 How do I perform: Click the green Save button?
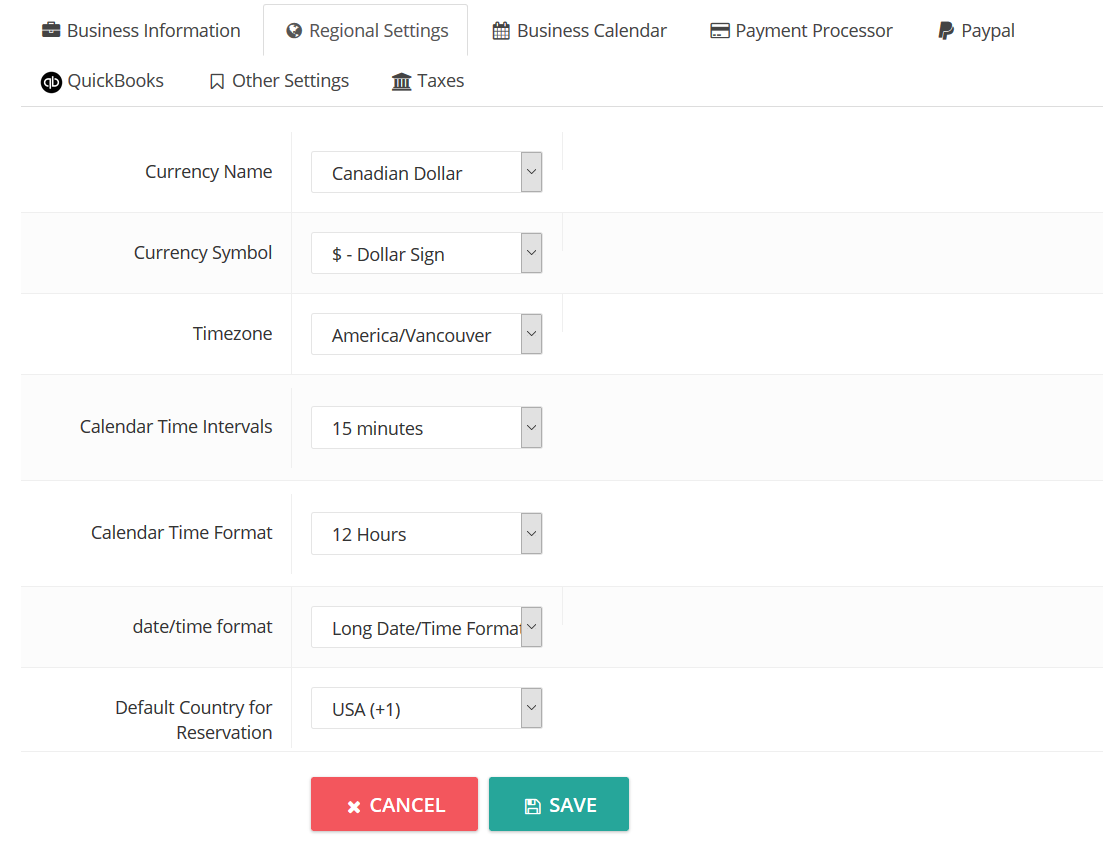click(x=559, y=804)
